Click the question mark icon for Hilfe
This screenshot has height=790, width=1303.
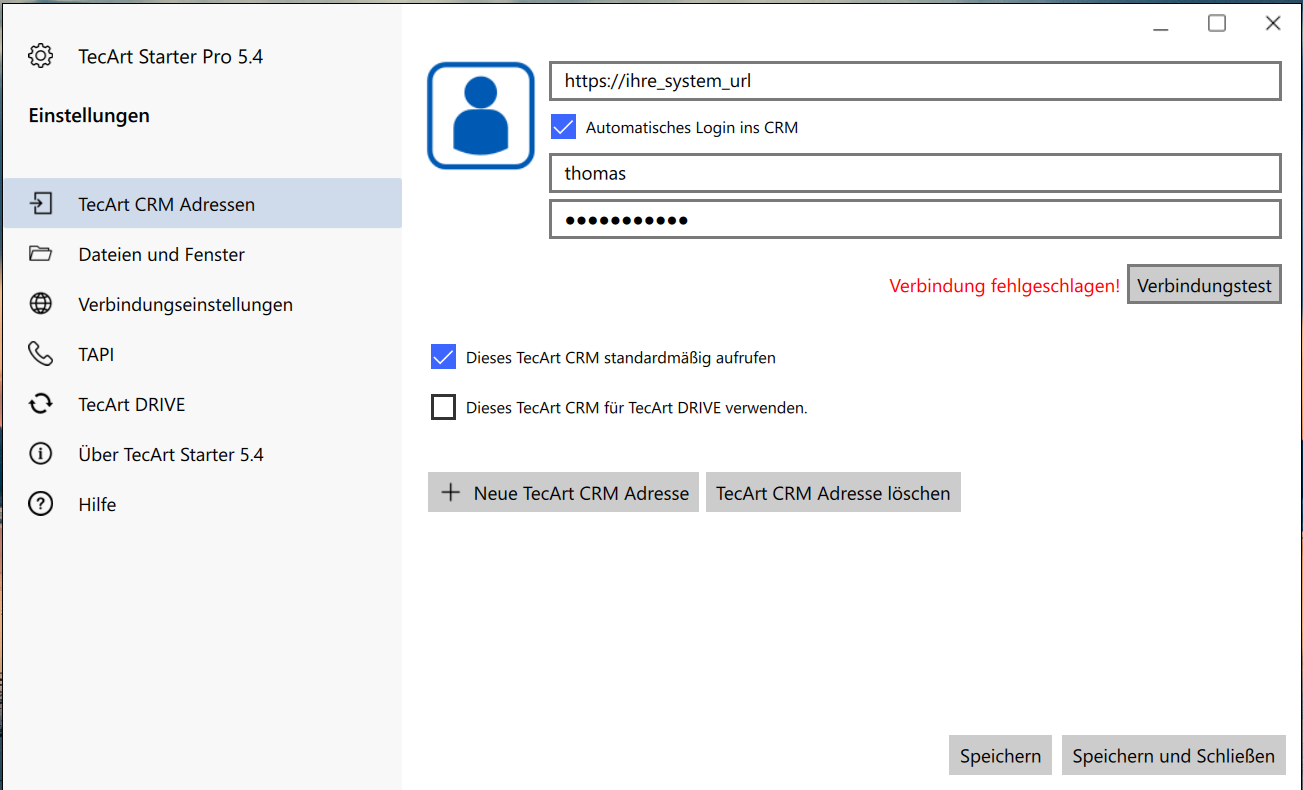40,504
